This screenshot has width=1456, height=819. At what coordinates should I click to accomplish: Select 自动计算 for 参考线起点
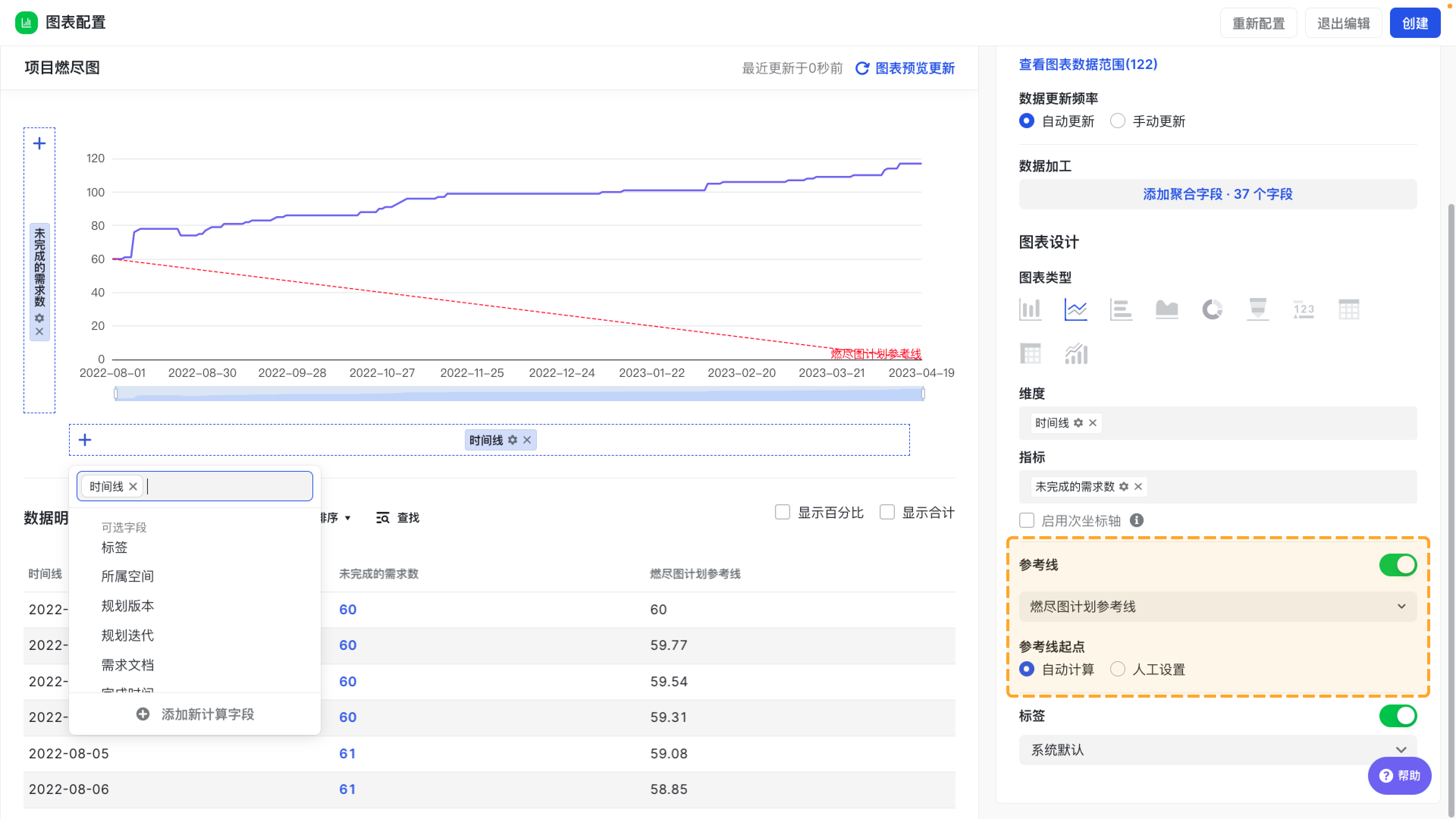click(1026, 669)
